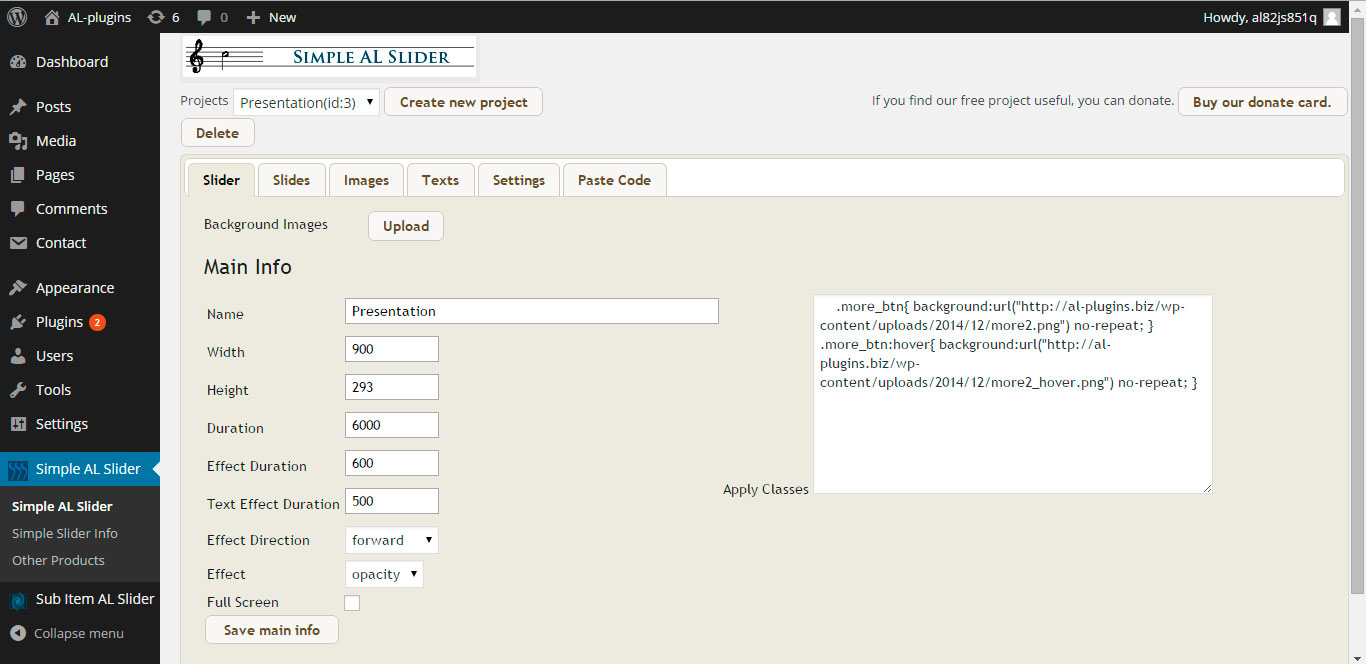Open the Other Products submenu link
Viewport: 1366px width, 664px height.
point(58,560)
